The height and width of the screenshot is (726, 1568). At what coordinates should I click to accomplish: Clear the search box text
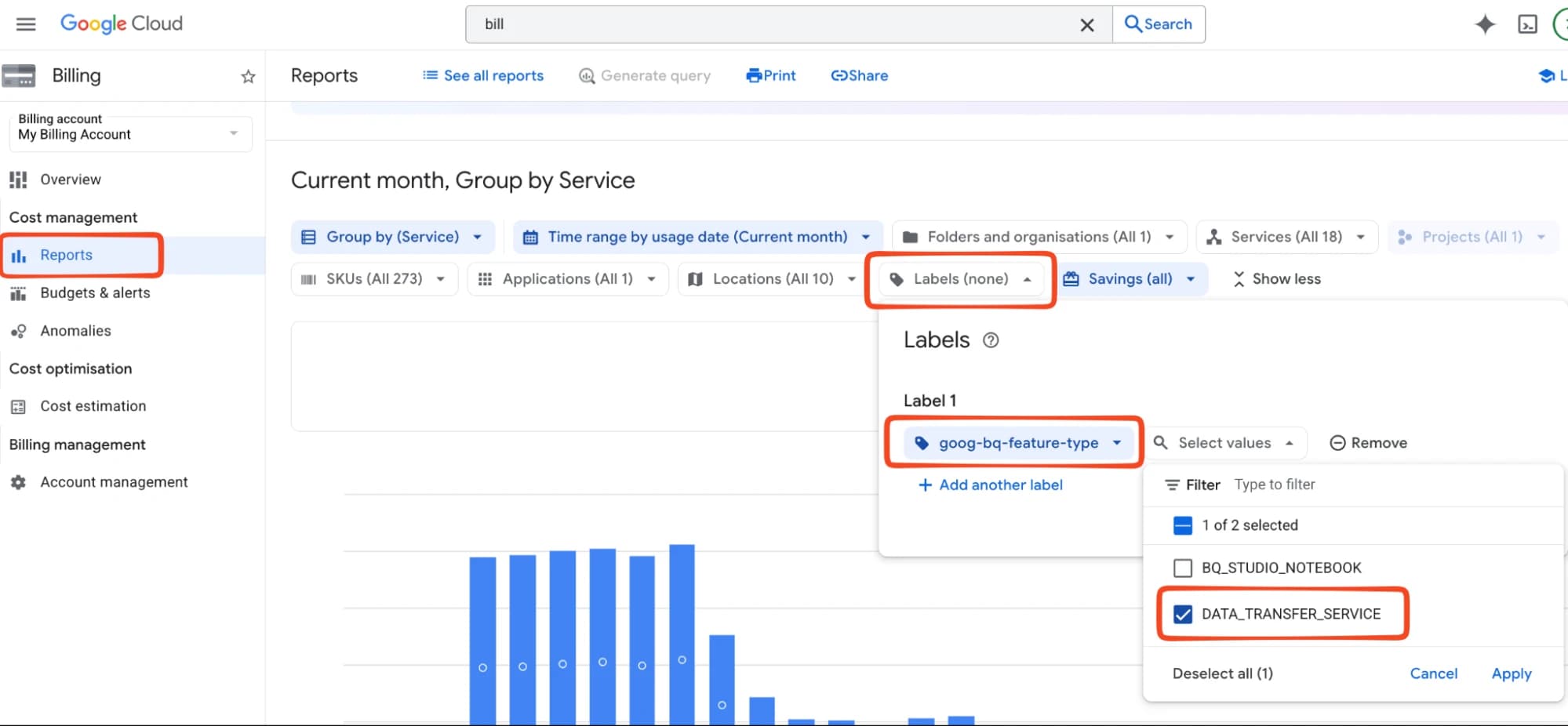click(x=1086, y=25)
